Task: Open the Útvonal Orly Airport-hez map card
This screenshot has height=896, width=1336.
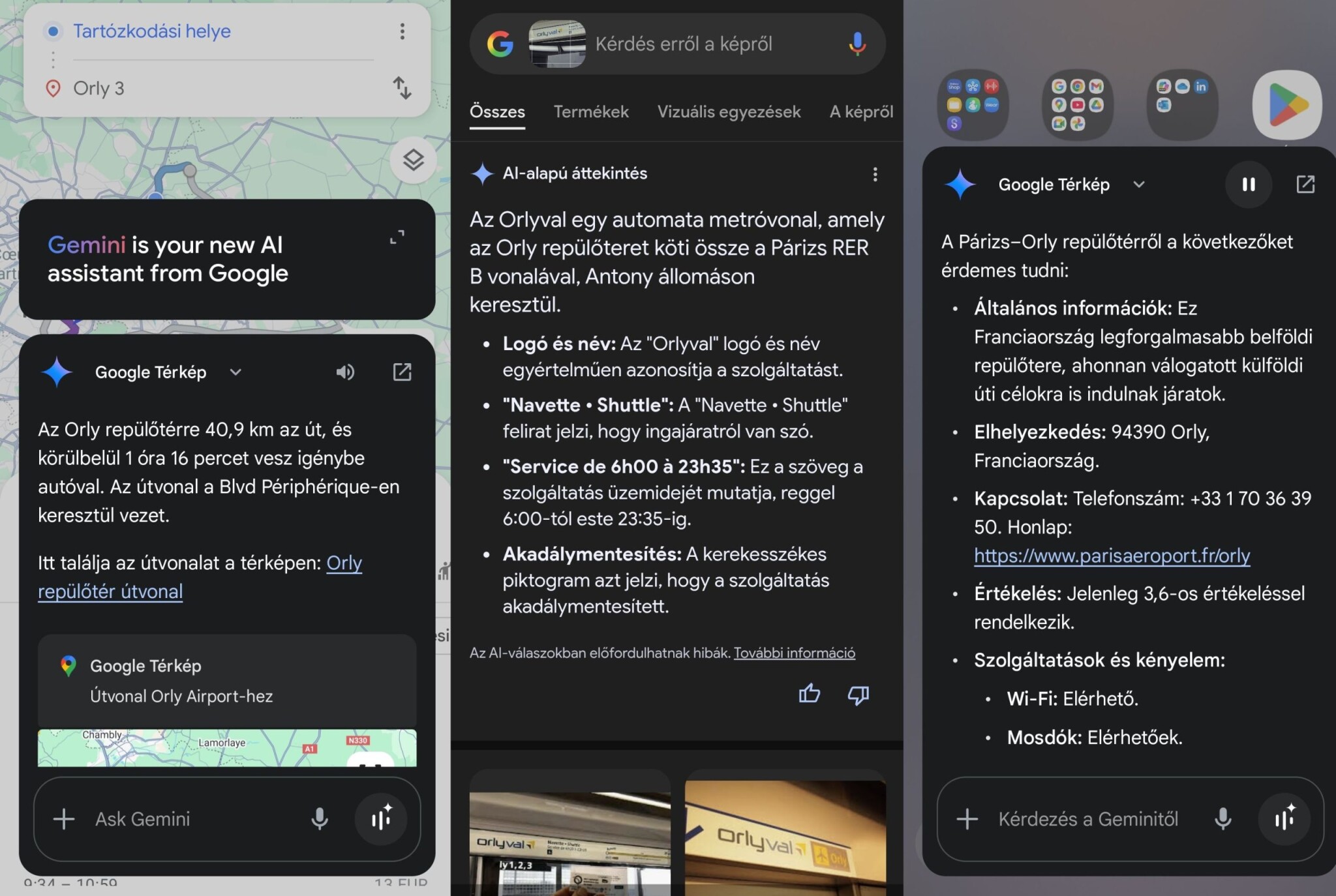Action: 227,681
